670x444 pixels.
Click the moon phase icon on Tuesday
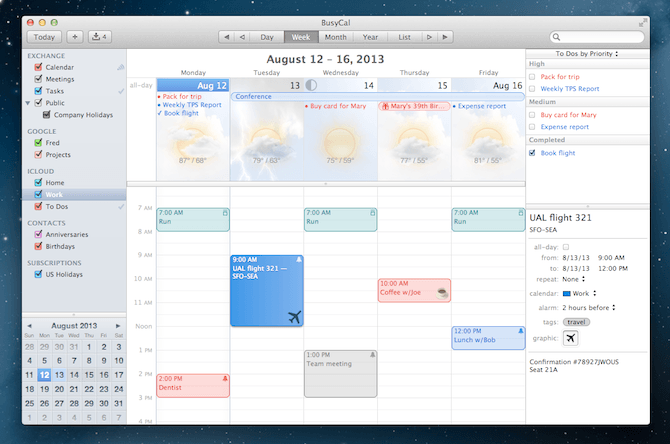pyautogui.click(x=296, y=86)
